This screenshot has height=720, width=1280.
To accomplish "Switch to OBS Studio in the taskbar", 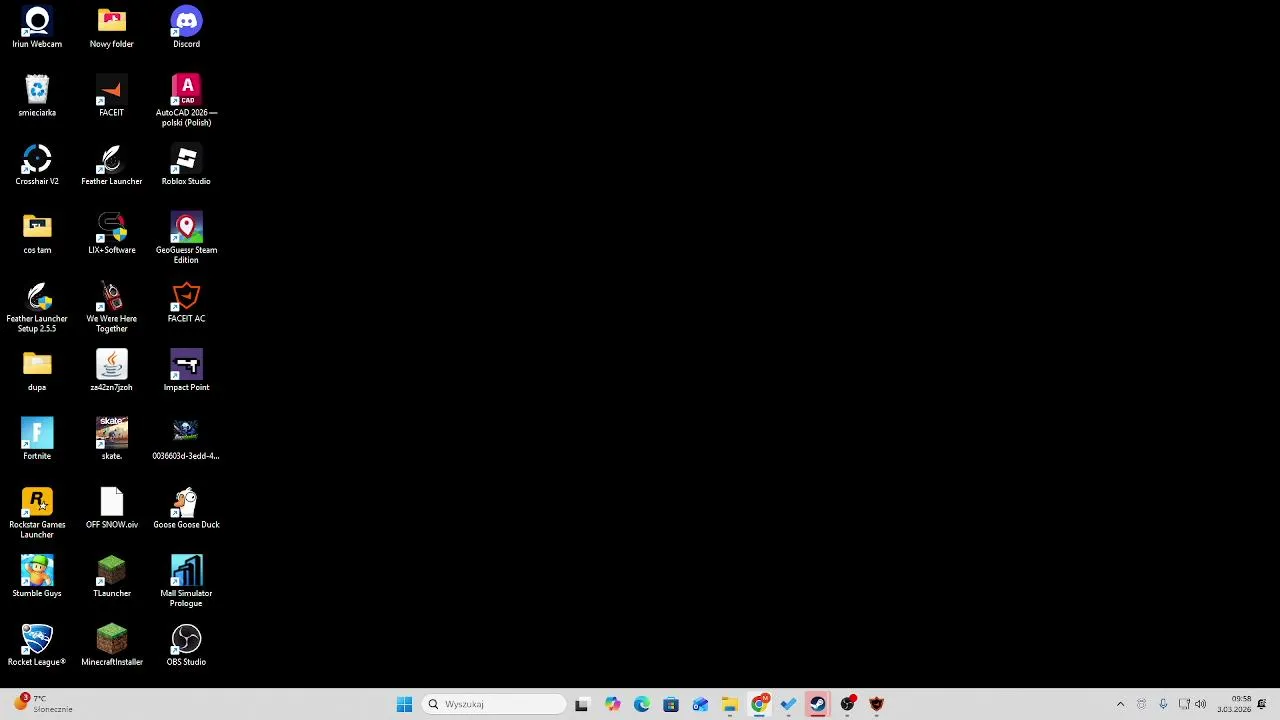I will point(847,704).
